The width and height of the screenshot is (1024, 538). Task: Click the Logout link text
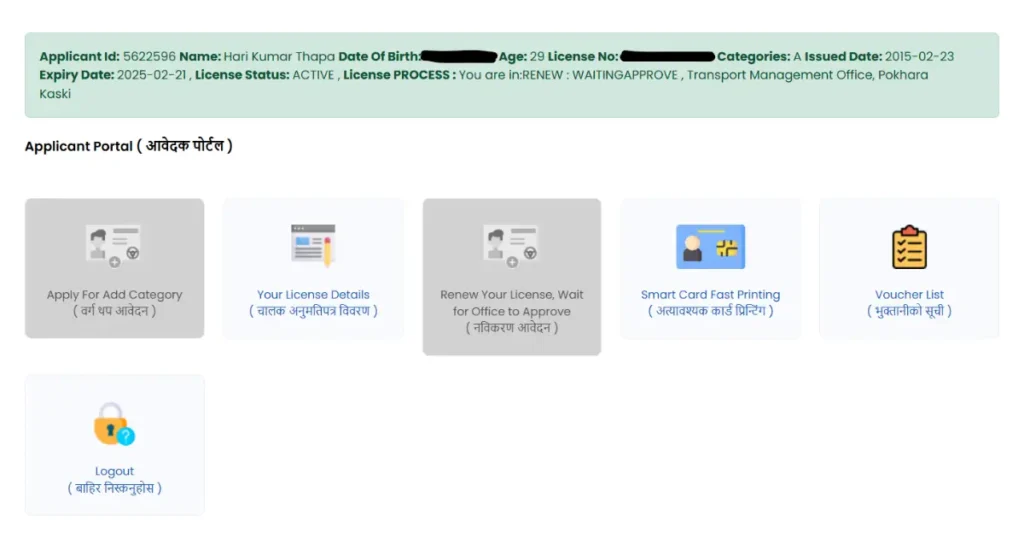[114, 471]
